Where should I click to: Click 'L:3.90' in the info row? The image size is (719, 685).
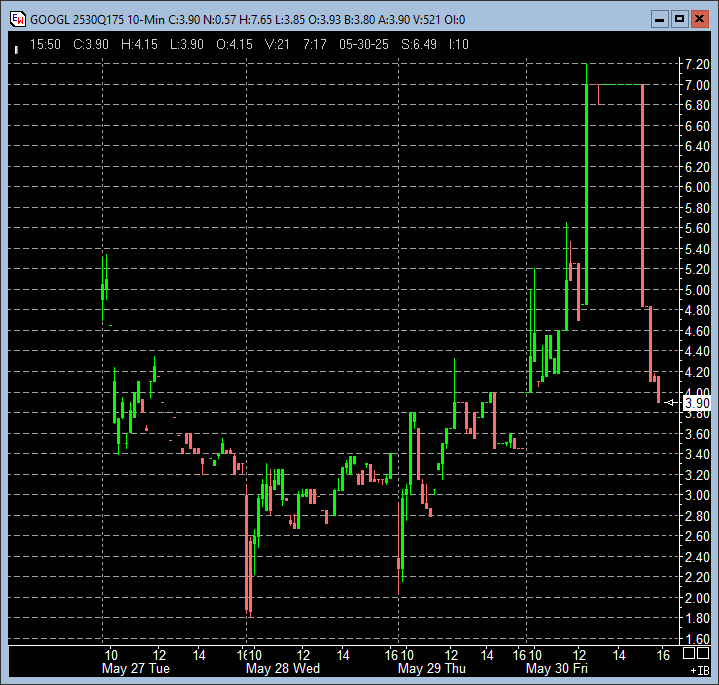pos(187,44)
